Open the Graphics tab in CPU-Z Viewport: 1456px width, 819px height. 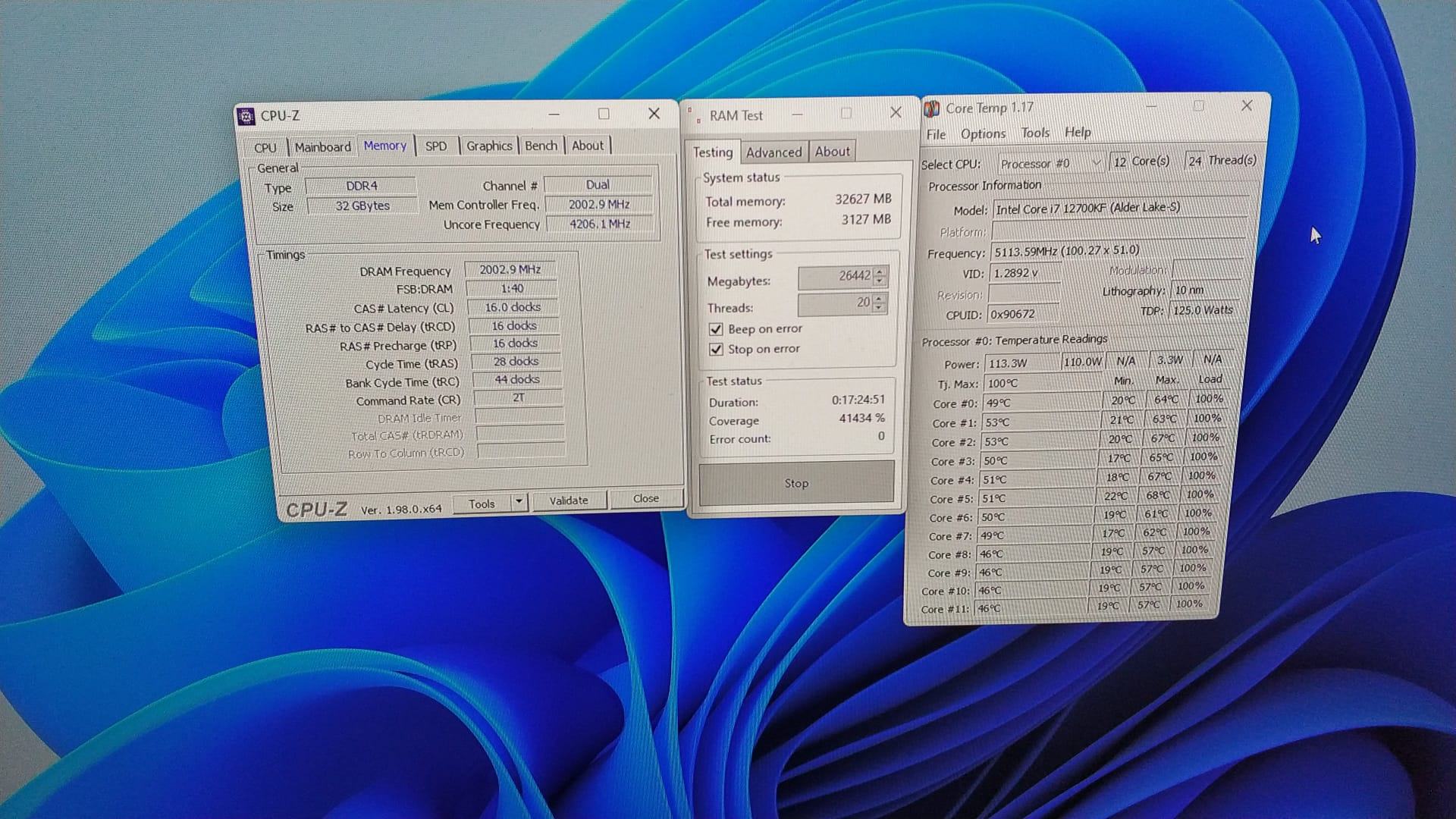point(489,146)
